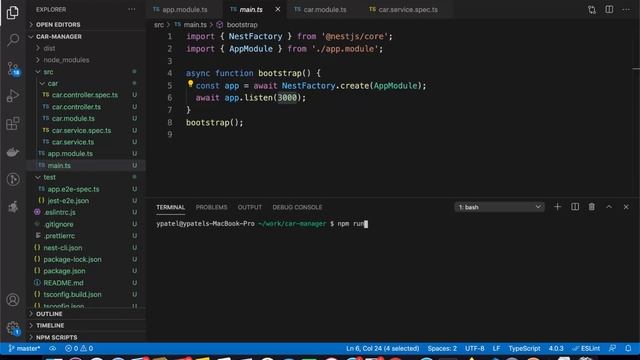Open the Manage gear in activity bar
The height and width of the screenshot is (360, 640).
tap(13, 328)
